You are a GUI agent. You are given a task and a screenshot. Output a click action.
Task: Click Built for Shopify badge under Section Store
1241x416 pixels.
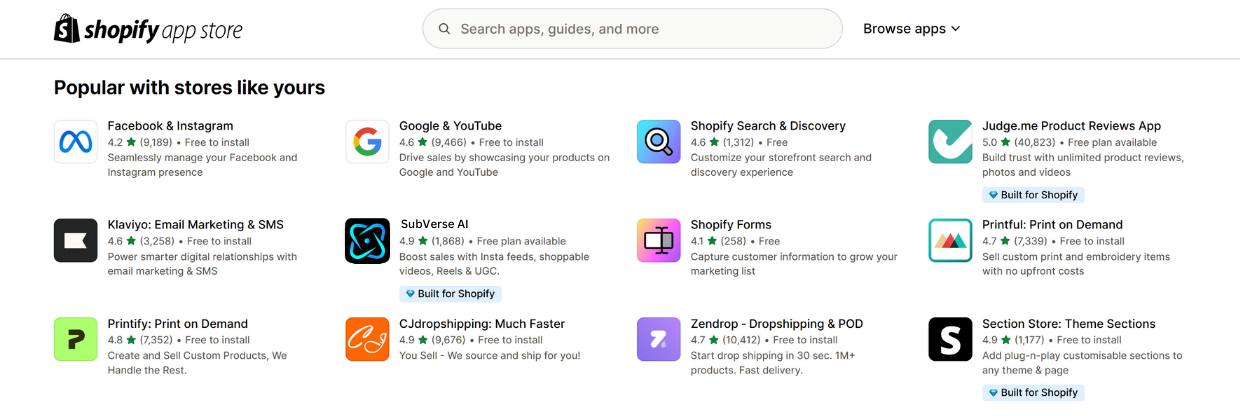[x=1033, y=393]
